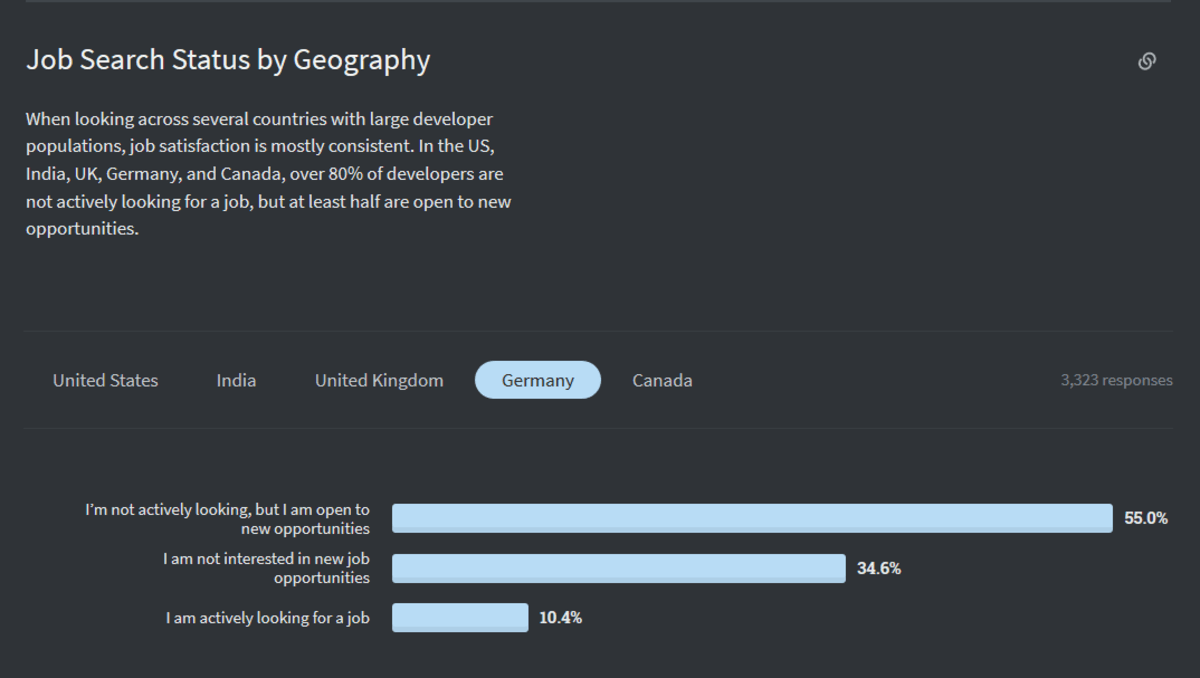Click the 10.4% actively-looking bar
This screenshot has width=1200, height=678.
(x=460, y=617)
